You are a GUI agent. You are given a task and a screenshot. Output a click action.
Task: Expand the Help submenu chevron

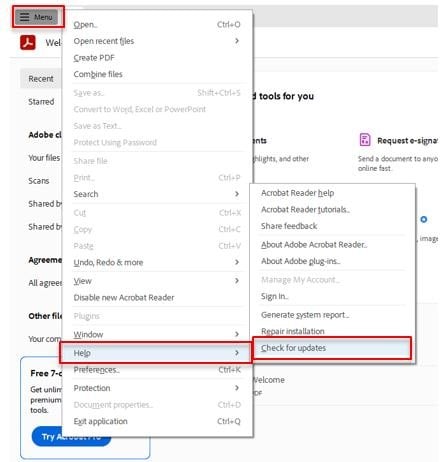(237, 353)
